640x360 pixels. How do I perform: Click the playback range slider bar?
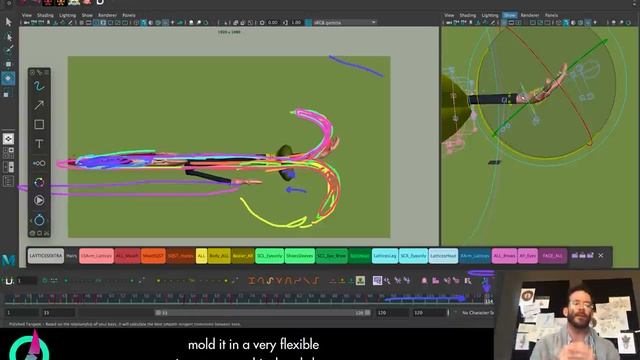pos(263,313)
